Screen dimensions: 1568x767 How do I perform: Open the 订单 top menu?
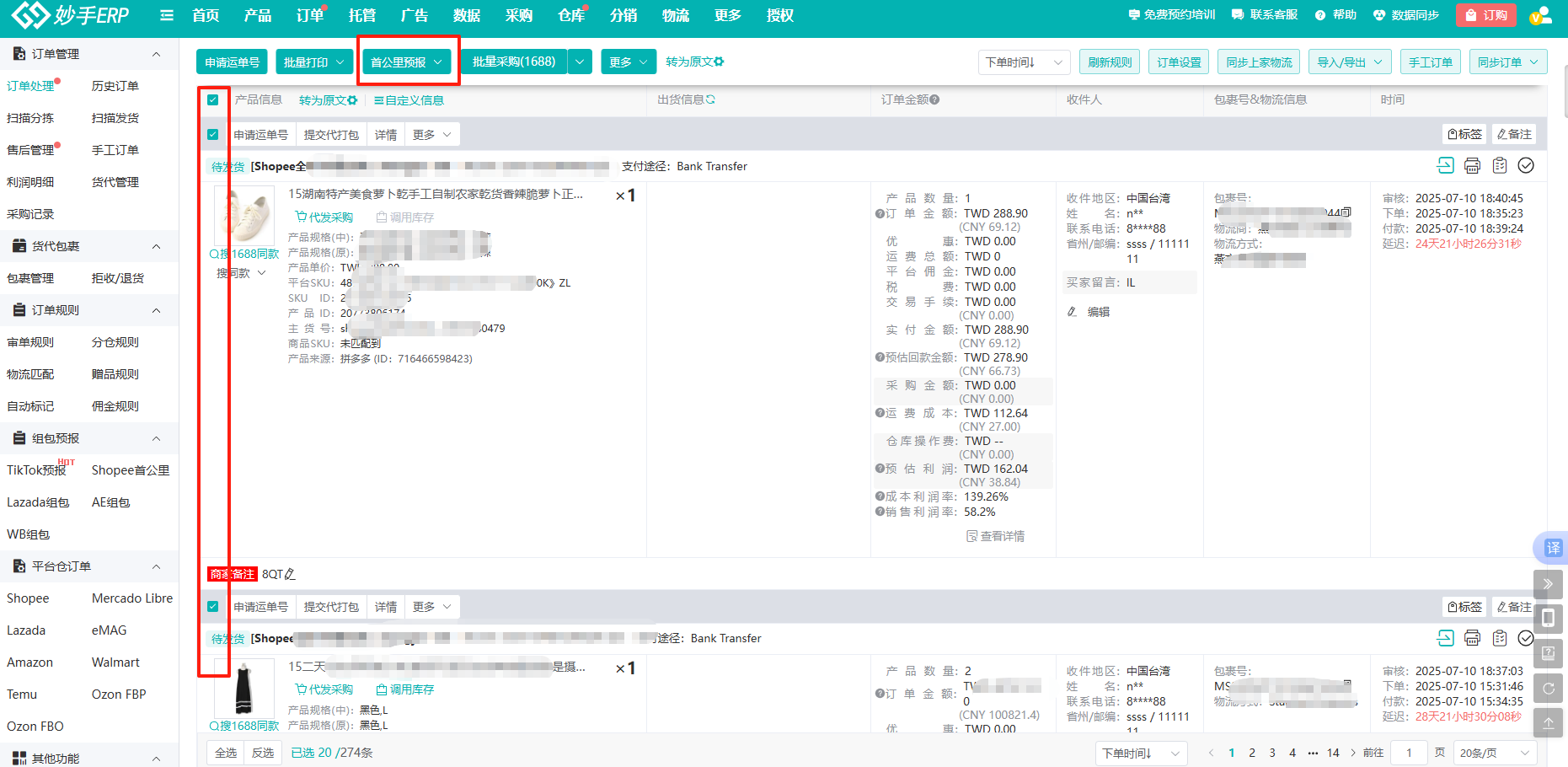tap(310, 15)
